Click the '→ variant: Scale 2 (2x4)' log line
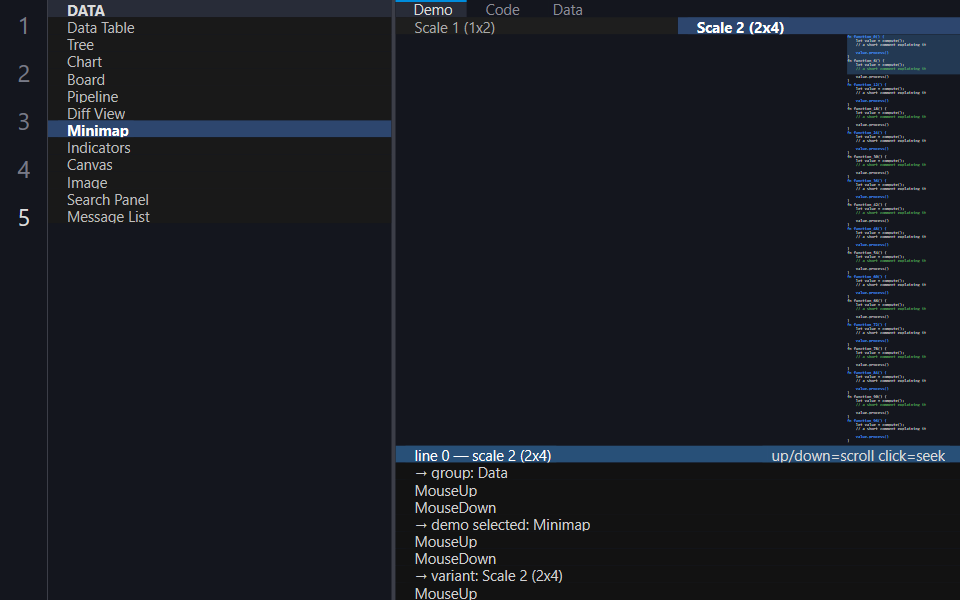 pos(489,576)
